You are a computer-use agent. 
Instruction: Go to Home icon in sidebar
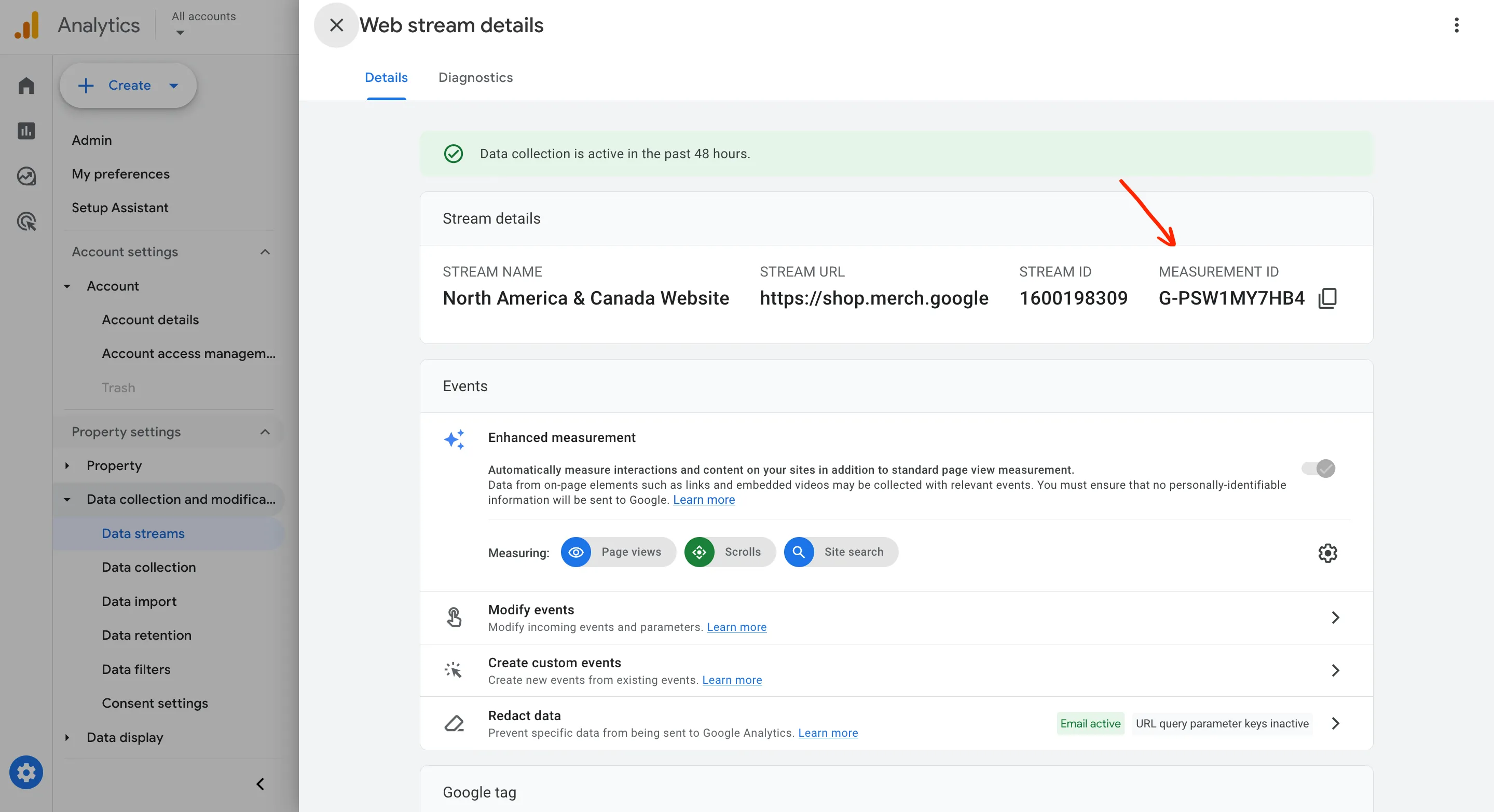tap(26, 86)
